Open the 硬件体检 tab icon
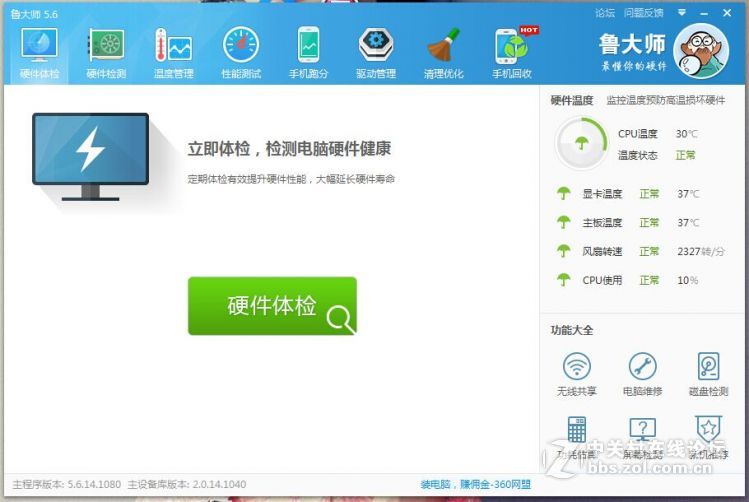Screen dimensions: 749x502 click(39, 45)
